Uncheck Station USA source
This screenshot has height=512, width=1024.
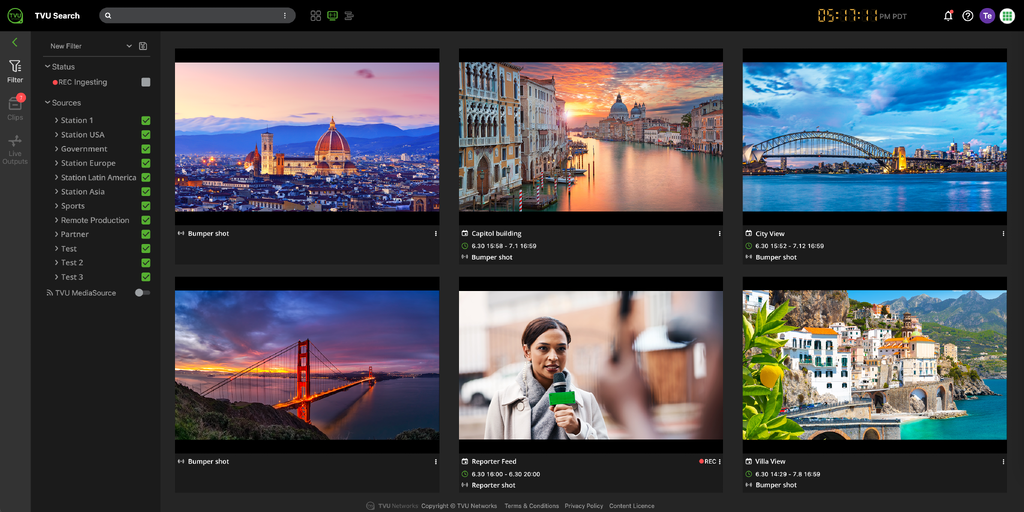coord(146,135)
